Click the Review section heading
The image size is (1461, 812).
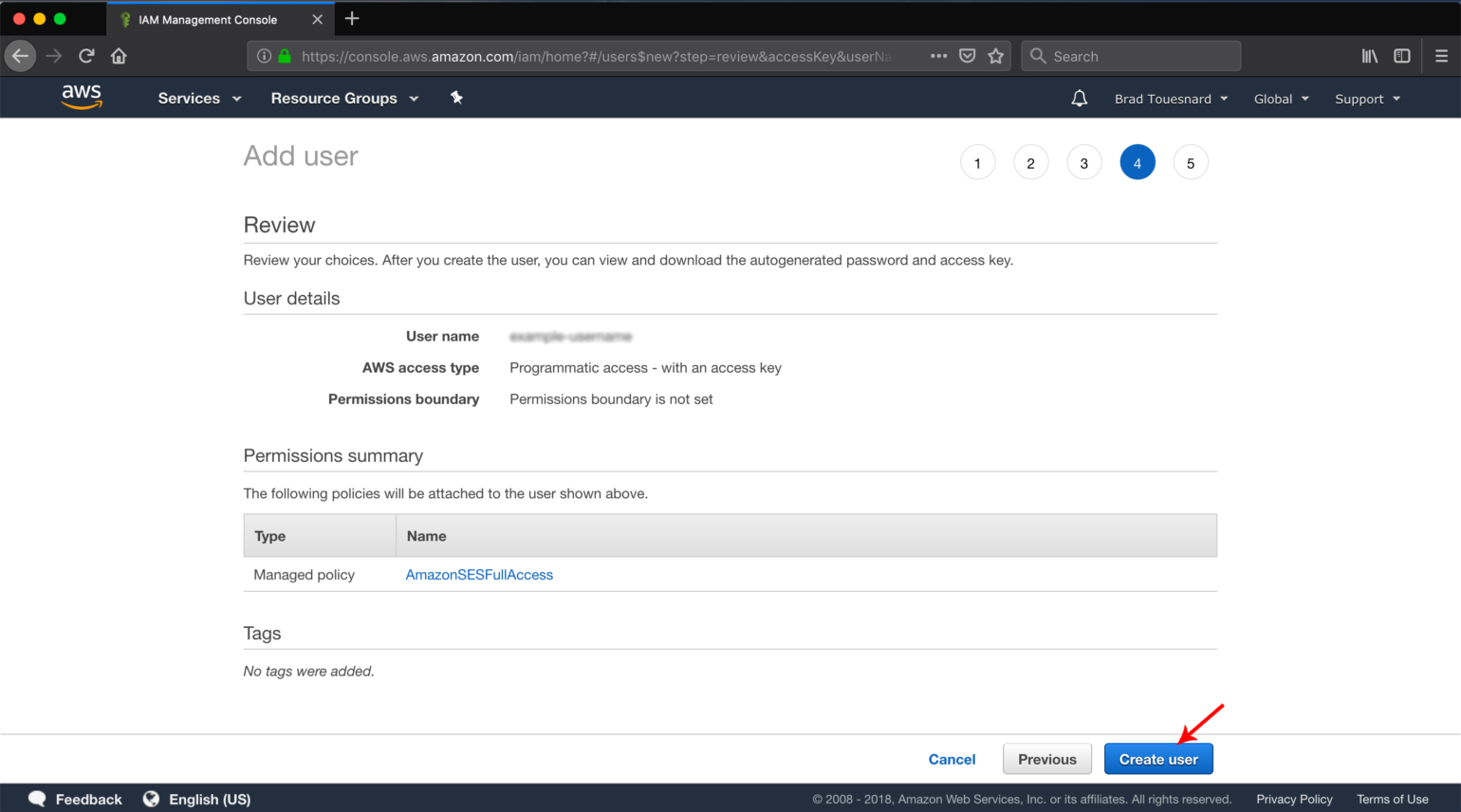click(279, 225)
